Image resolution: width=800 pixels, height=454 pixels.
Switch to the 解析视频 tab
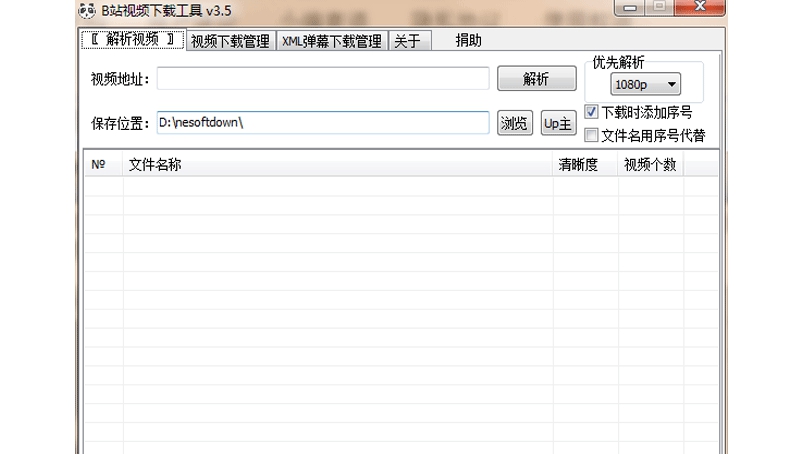133,40
